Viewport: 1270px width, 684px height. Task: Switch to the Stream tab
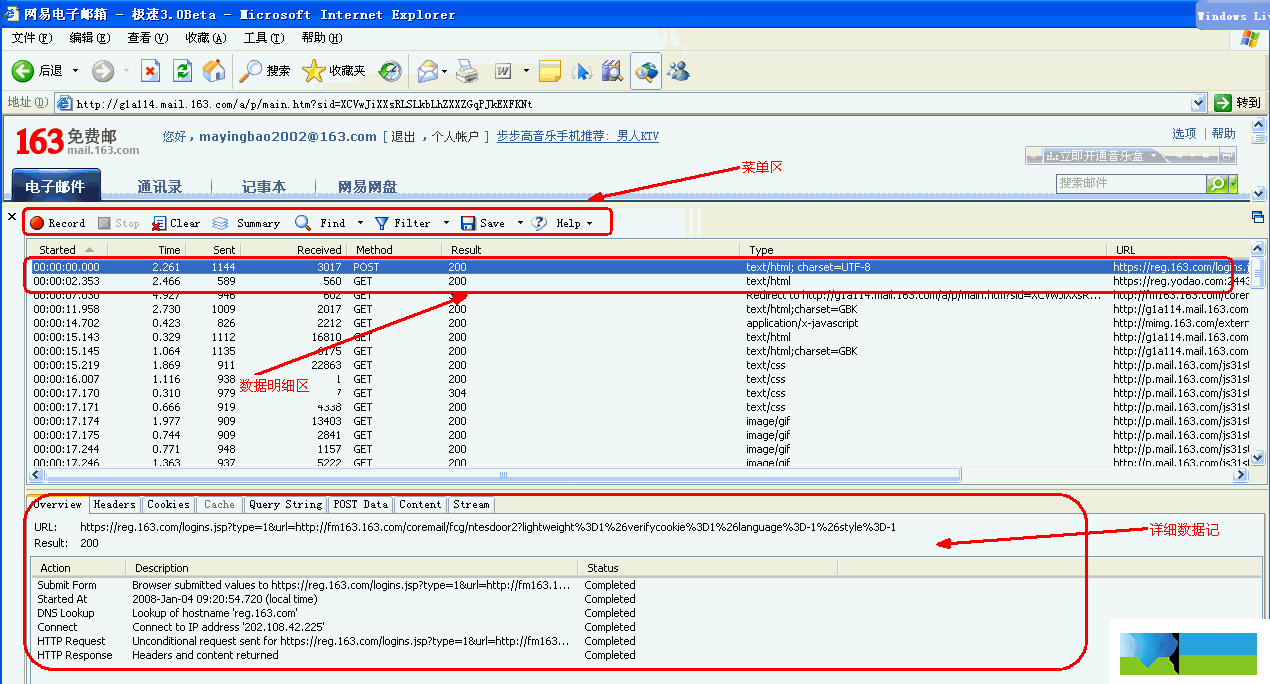point(470,505)
